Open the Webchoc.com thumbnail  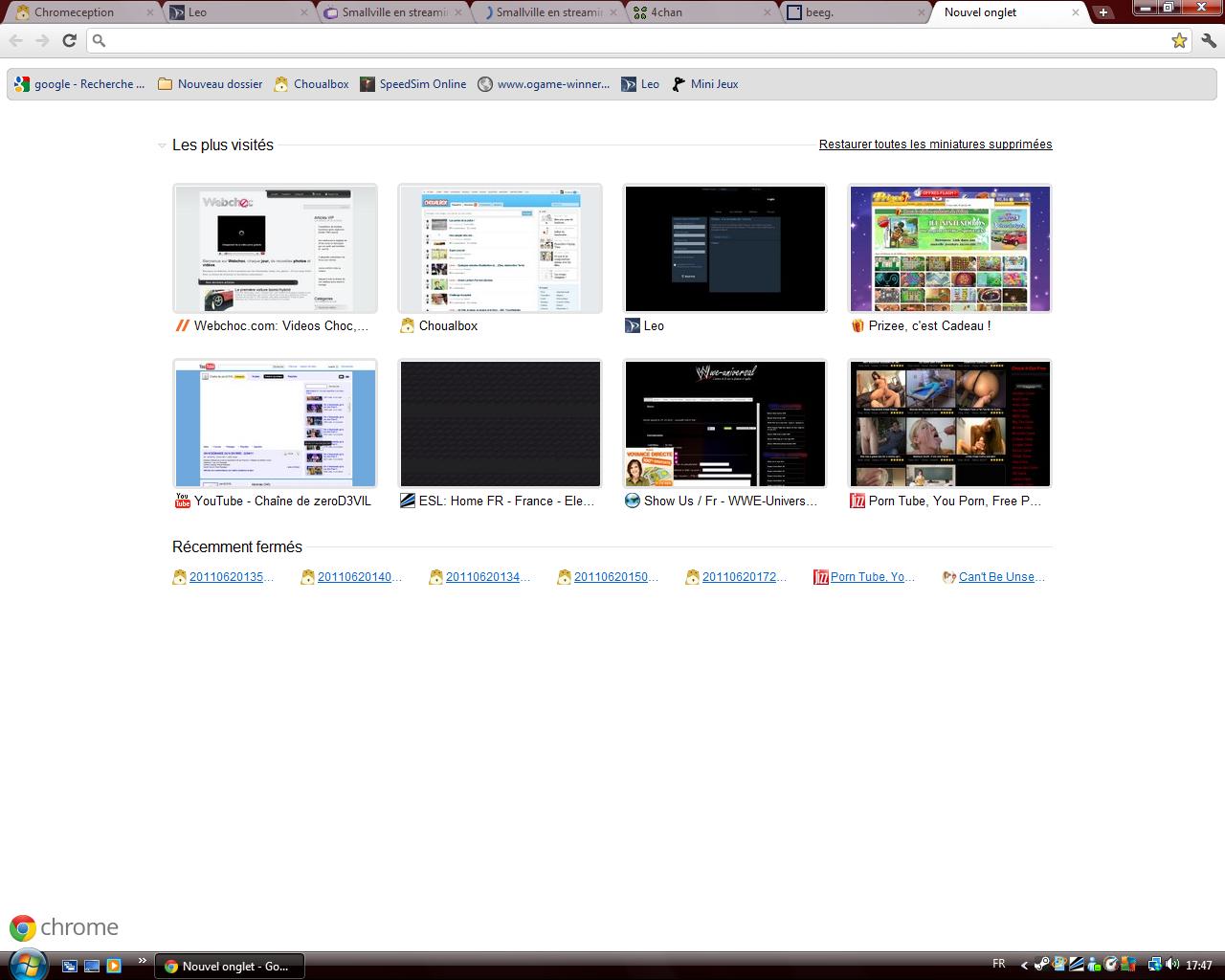(x=275, y=249)
